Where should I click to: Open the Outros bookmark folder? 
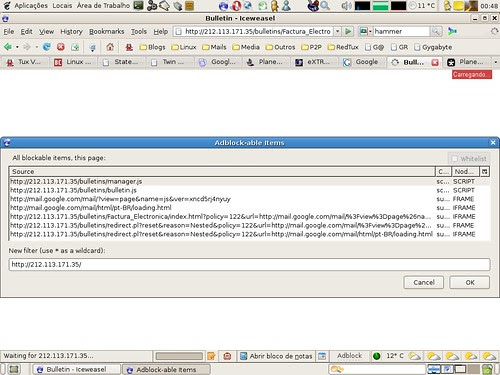tap(280, 47)
